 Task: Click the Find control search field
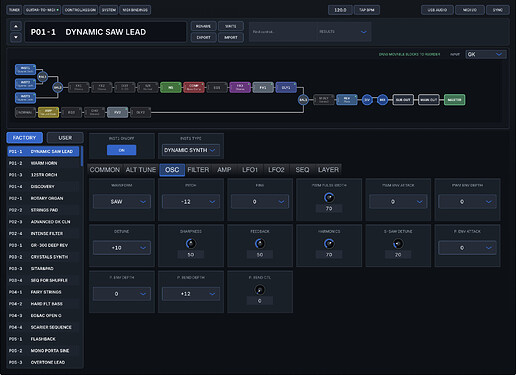point(283,32)
